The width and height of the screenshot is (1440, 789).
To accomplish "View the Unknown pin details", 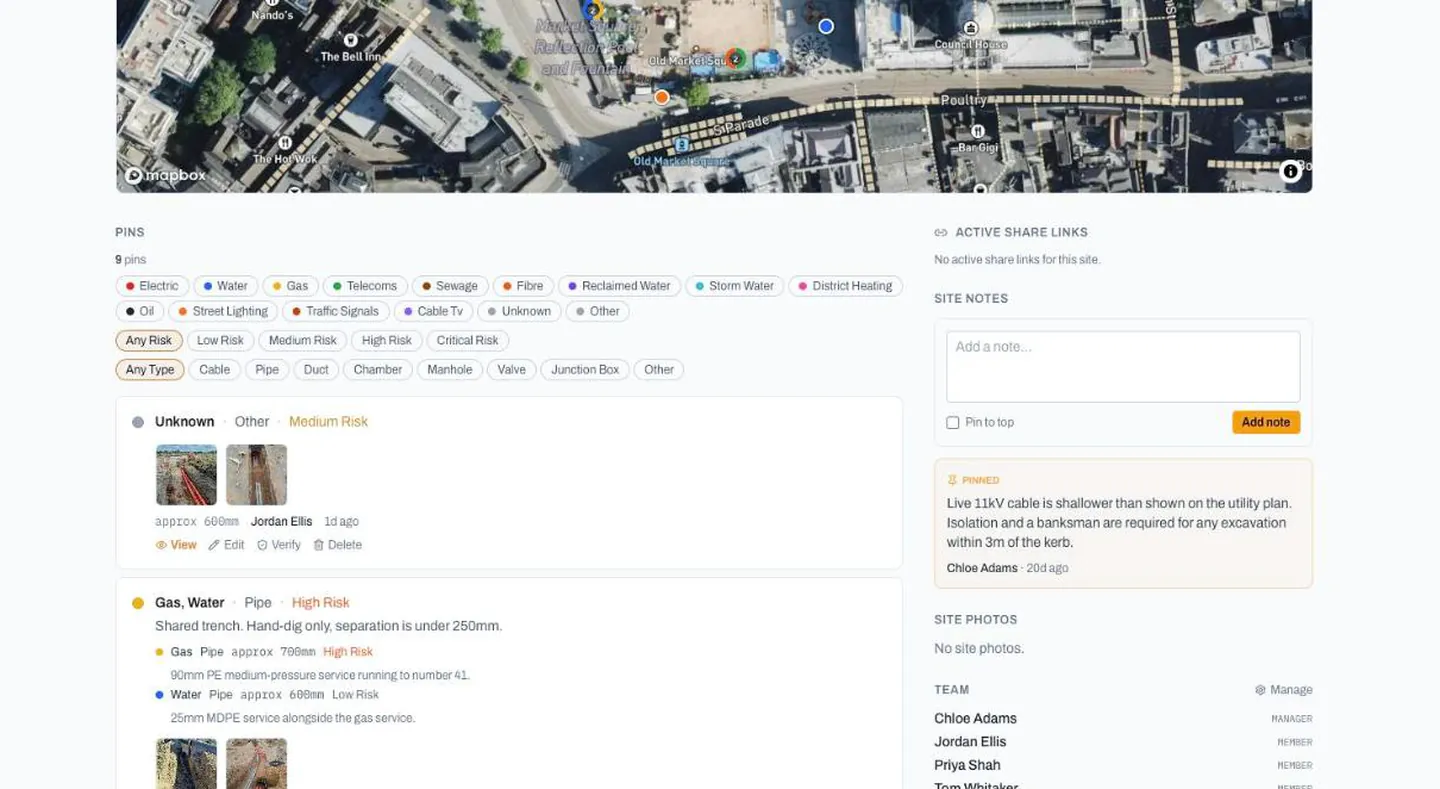I will [176, 545].
